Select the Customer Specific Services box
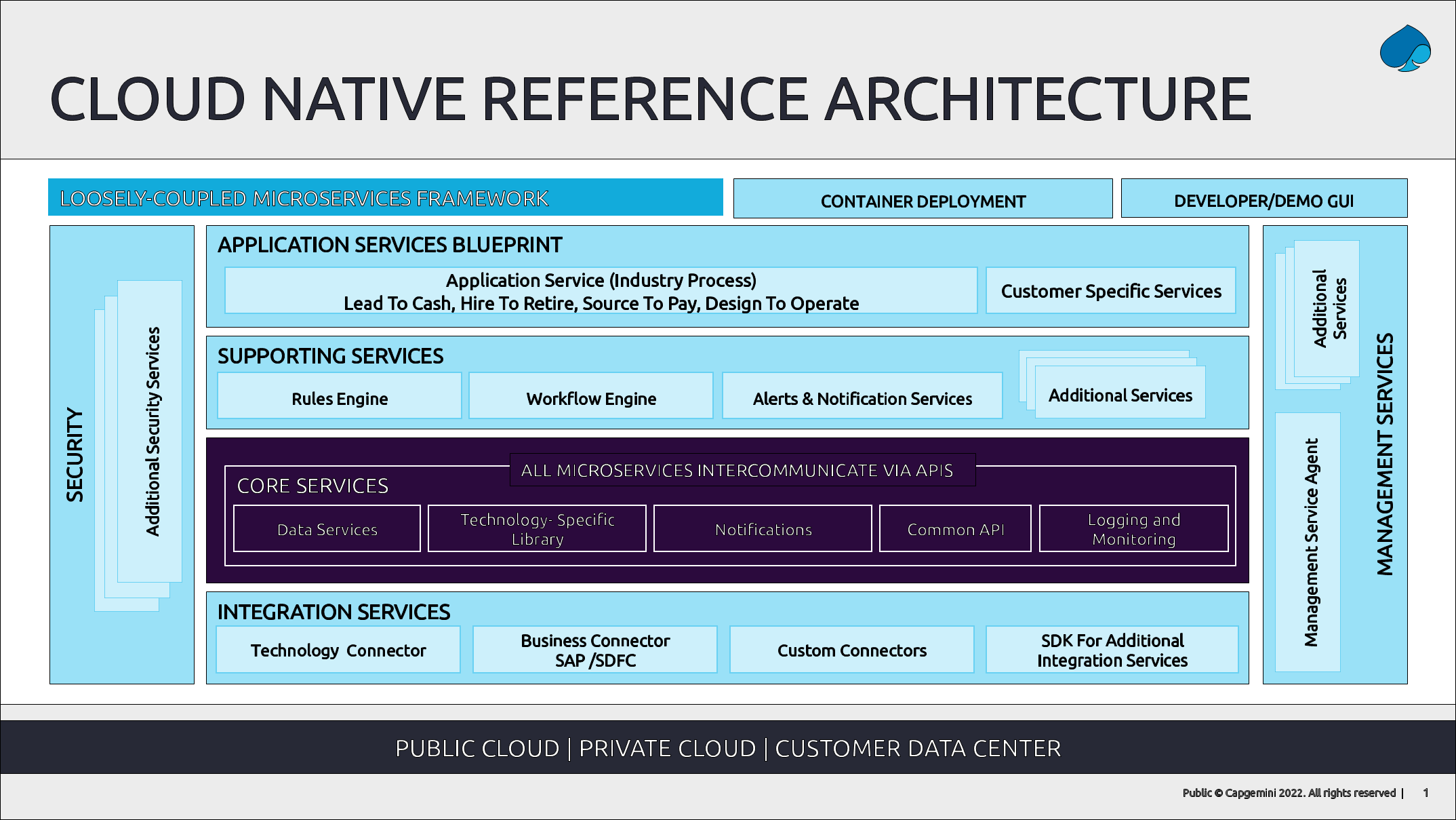 (1110, 290)
